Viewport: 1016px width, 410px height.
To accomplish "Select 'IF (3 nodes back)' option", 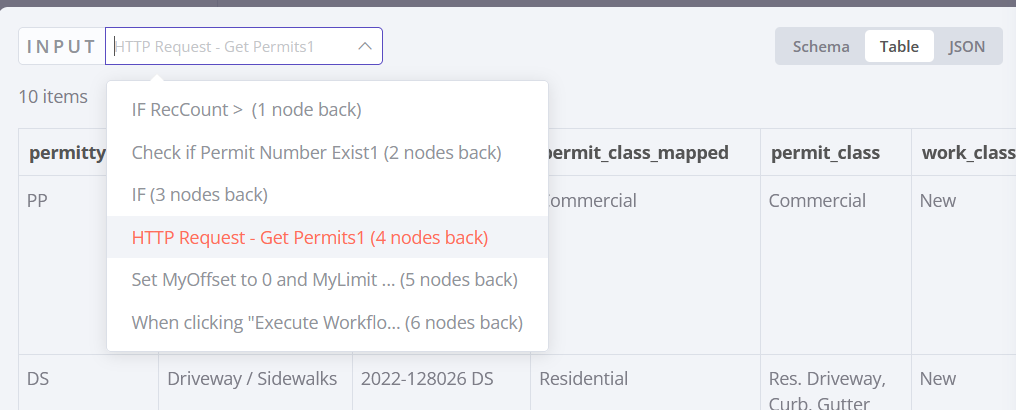I will click(200, 195).
